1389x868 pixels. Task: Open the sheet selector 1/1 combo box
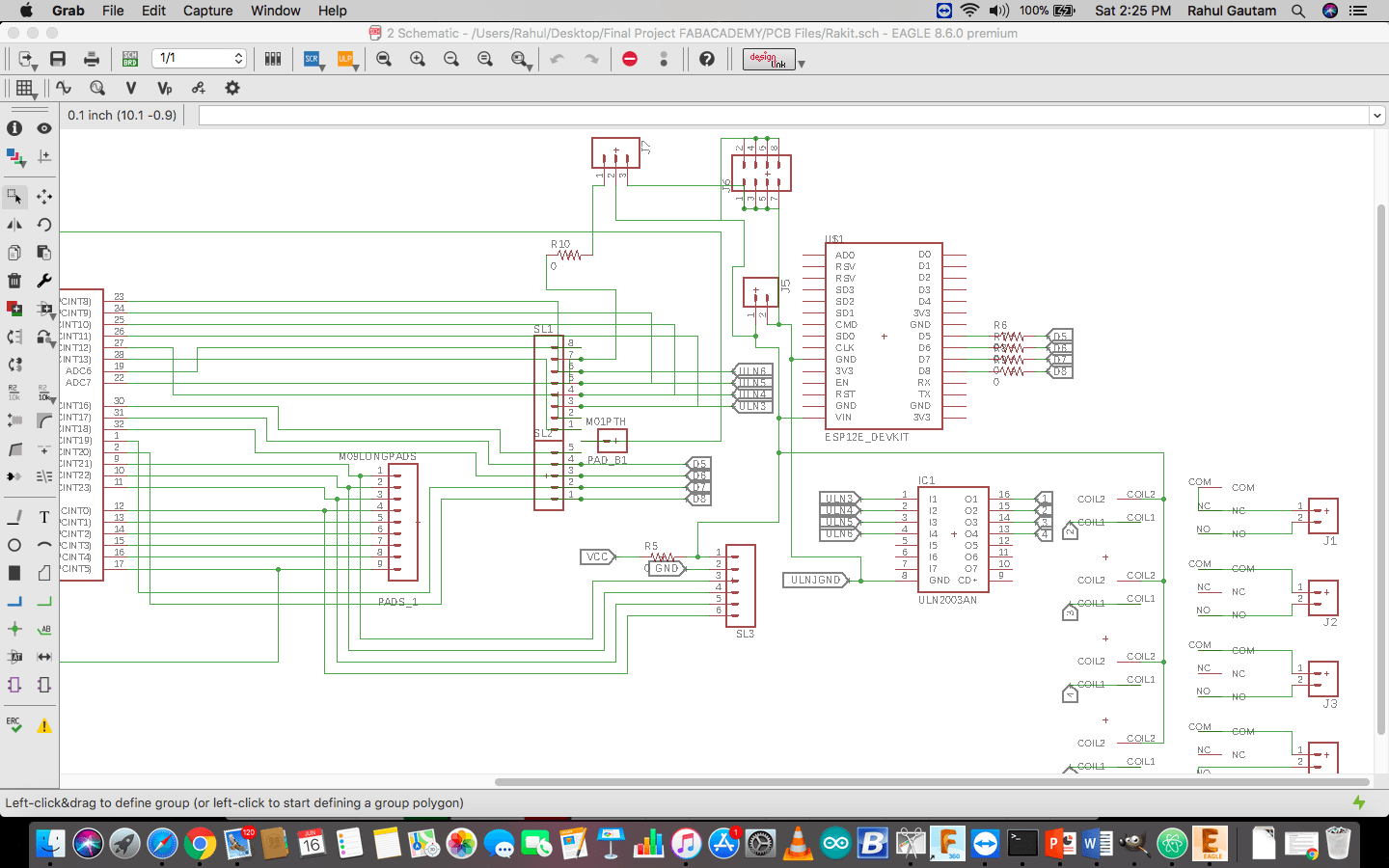(x=200, y=59)
